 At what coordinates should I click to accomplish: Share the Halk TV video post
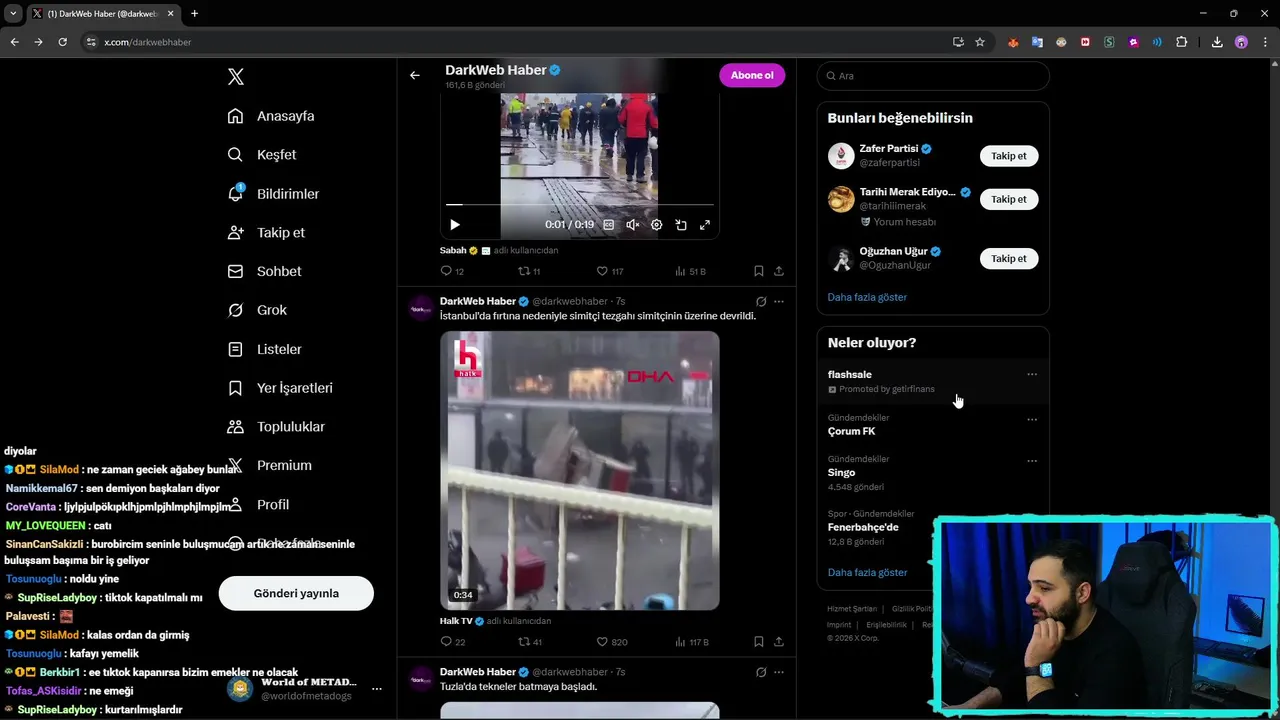click(x=779, y=642)
